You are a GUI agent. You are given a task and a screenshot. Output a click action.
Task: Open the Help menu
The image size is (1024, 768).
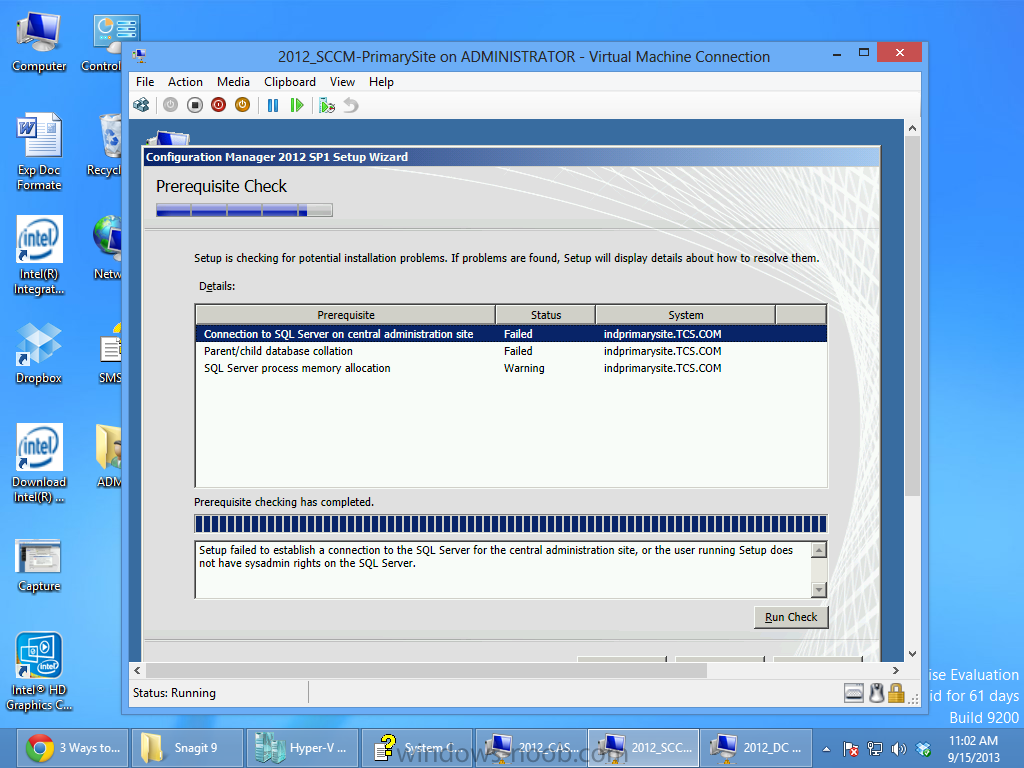point(381,82)
